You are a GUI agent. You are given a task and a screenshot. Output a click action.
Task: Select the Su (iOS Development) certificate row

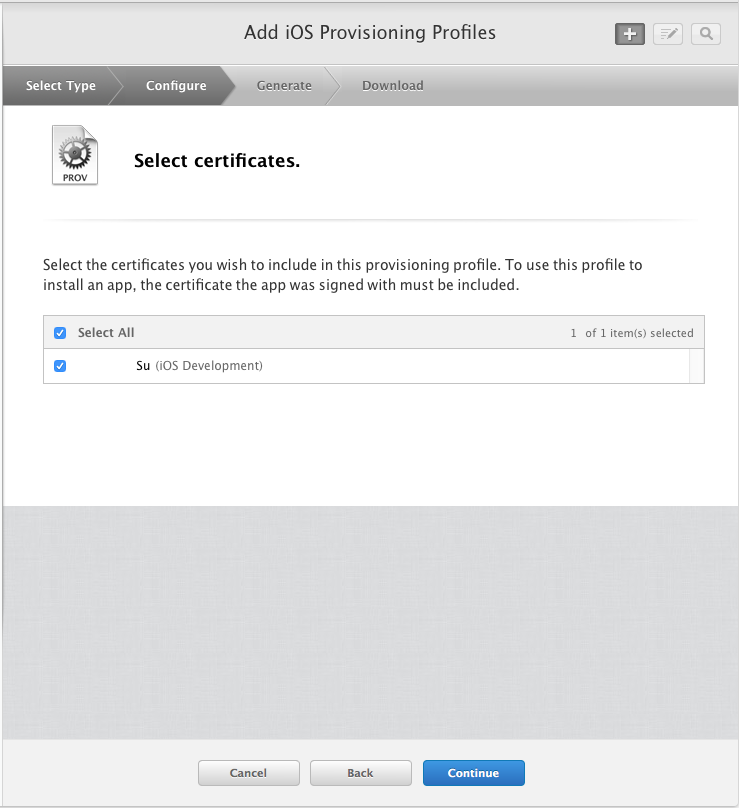point(366,366)
